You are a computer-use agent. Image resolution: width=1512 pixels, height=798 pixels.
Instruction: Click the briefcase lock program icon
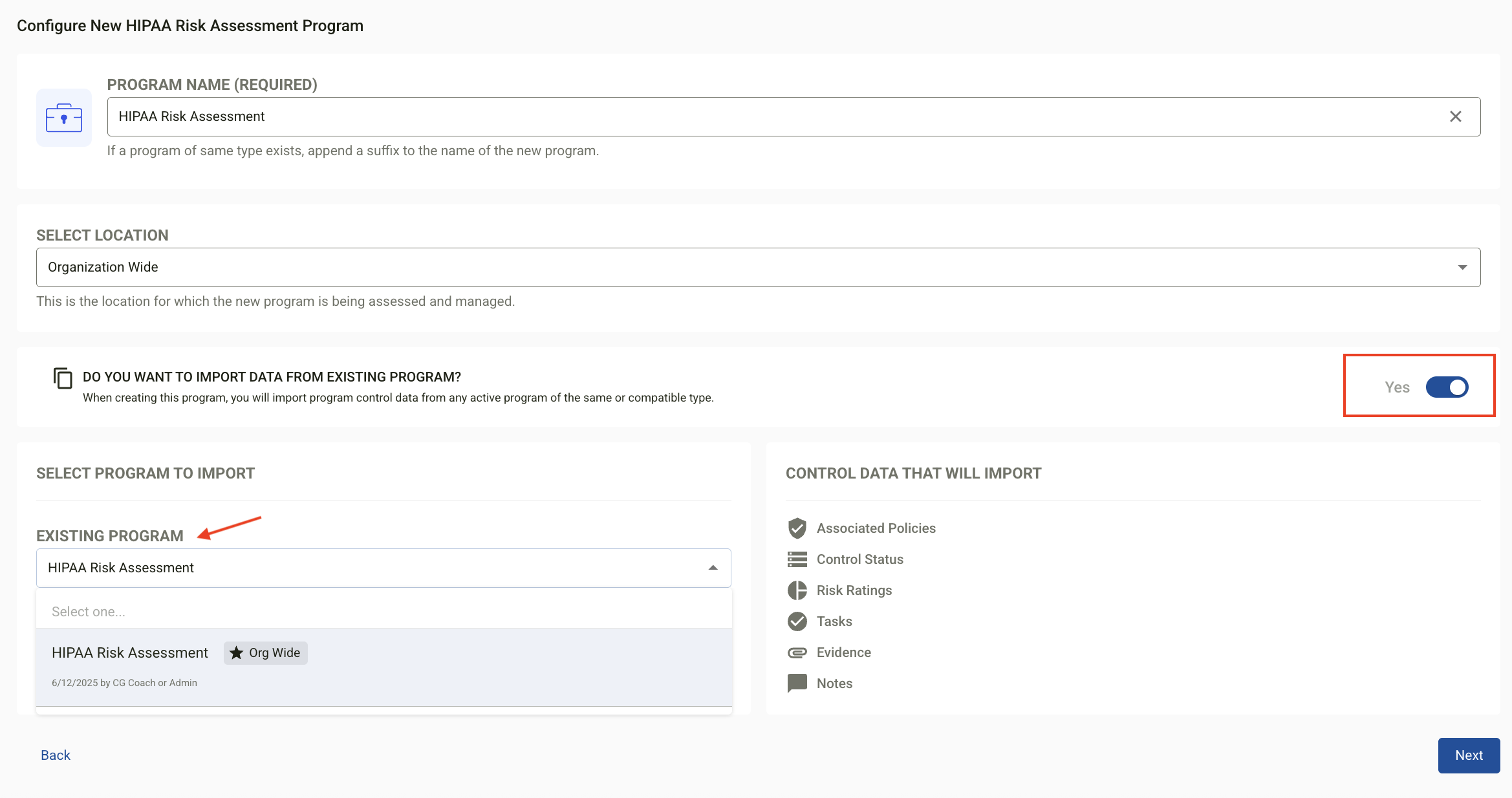63,118
